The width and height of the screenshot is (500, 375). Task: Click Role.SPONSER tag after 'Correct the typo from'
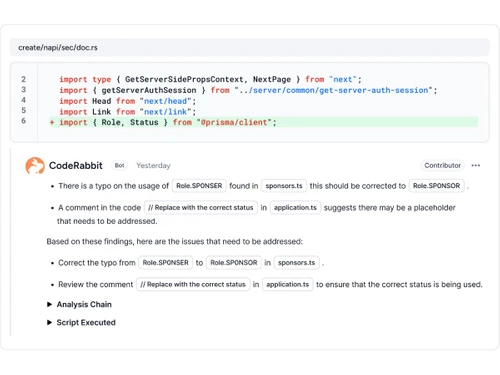click(165, 263)
